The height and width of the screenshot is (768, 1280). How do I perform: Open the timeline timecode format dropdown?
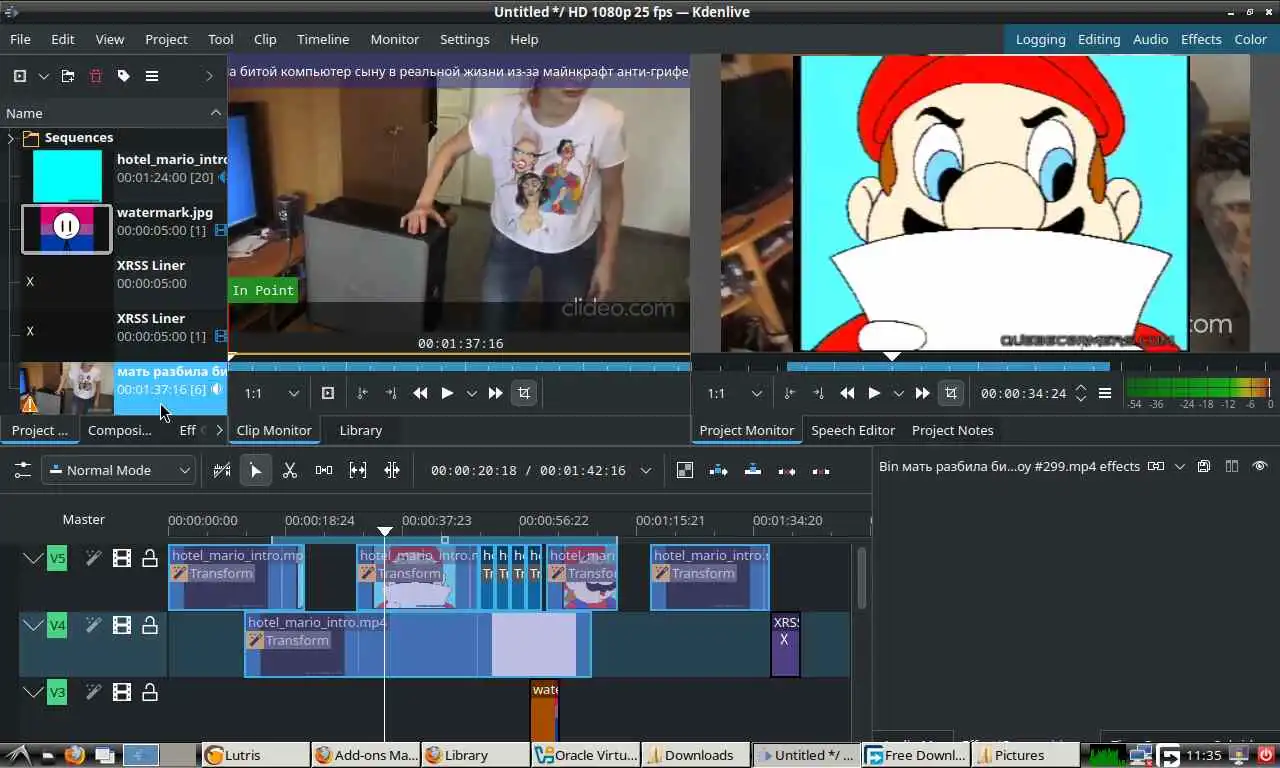[x=646, y=470]
